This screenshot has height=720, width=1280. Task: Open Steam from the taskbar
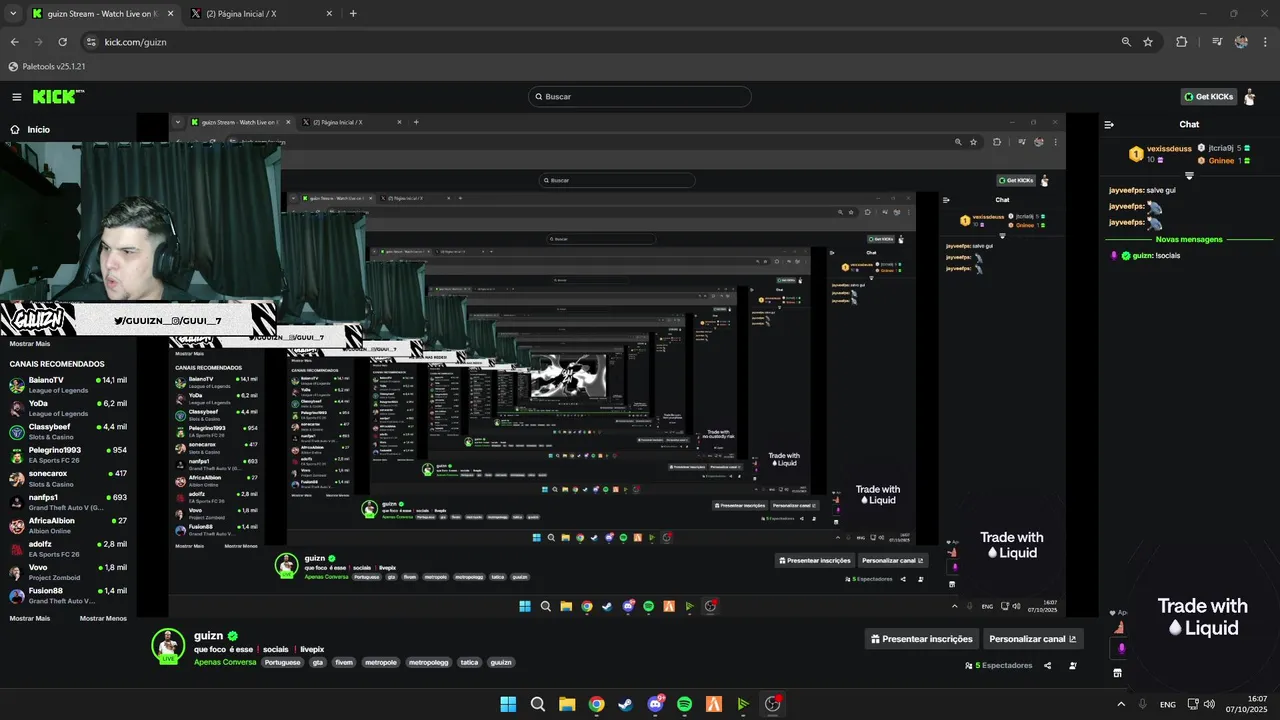[x=625, y=704]
